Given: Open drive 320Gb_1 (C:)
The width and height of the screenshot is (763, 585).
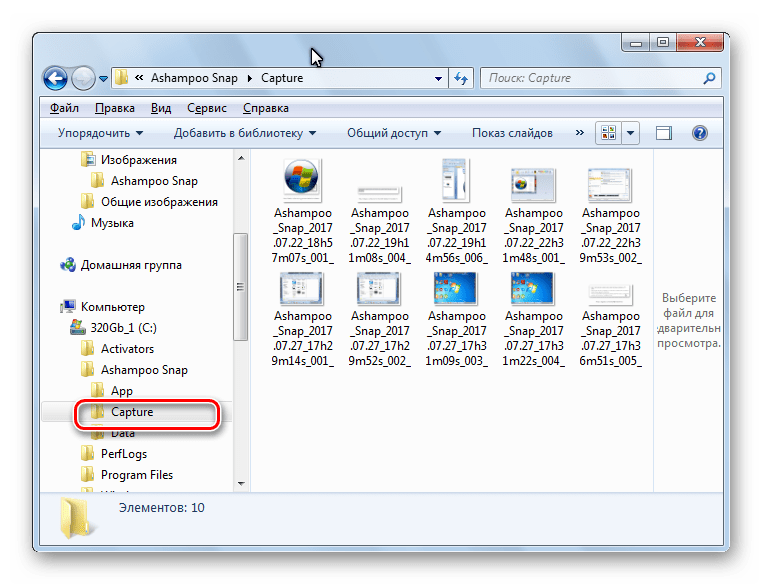Looking at the screenshot, I should point(124,328).
